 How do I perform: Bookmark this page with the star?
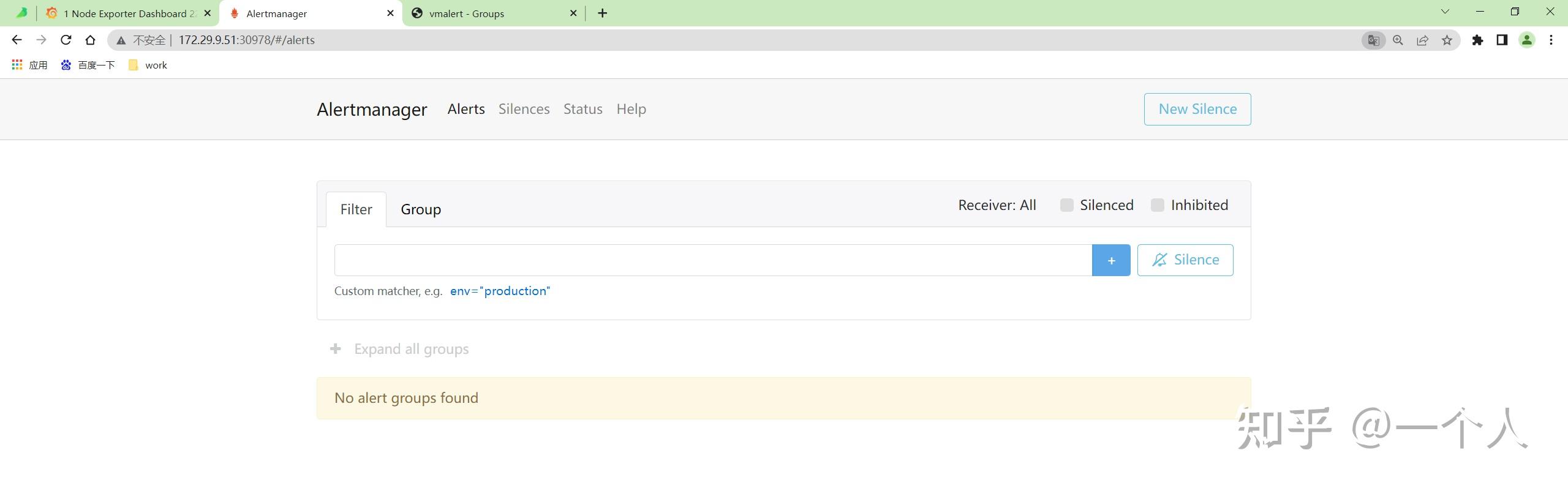click(x=1447, y=40)
